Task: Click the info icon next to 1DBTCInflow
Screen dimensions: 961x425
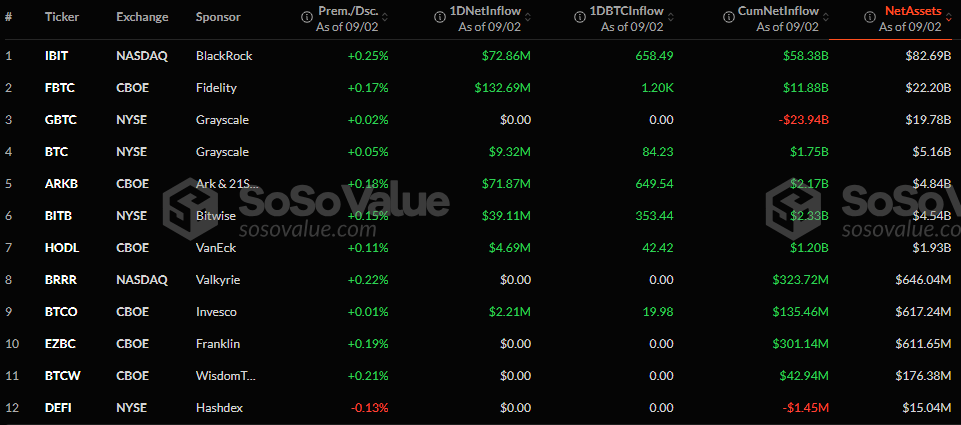Action: 581,12
